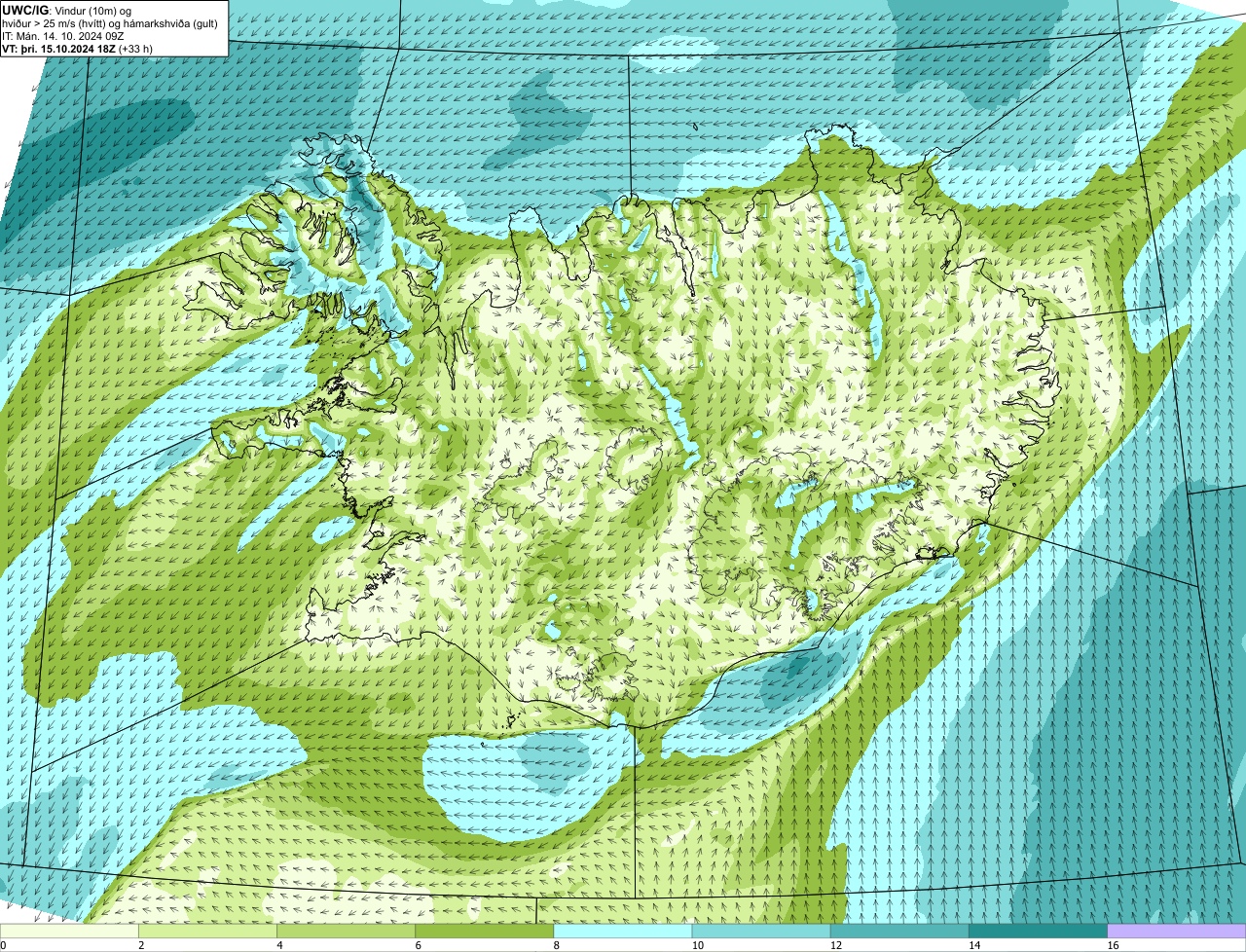Click the 12–14 m/s teal legend swatch
Screen dimensions: 1246x952
(899, 931)
